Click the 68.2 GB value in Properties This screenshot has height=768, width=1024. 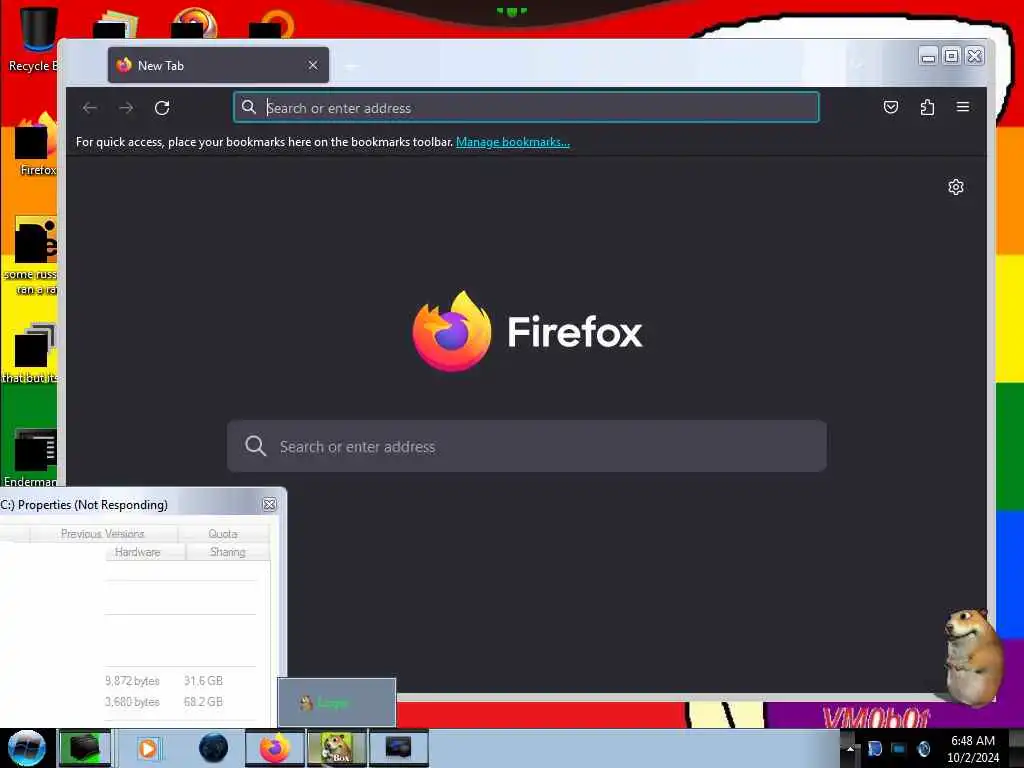point(203,701)
